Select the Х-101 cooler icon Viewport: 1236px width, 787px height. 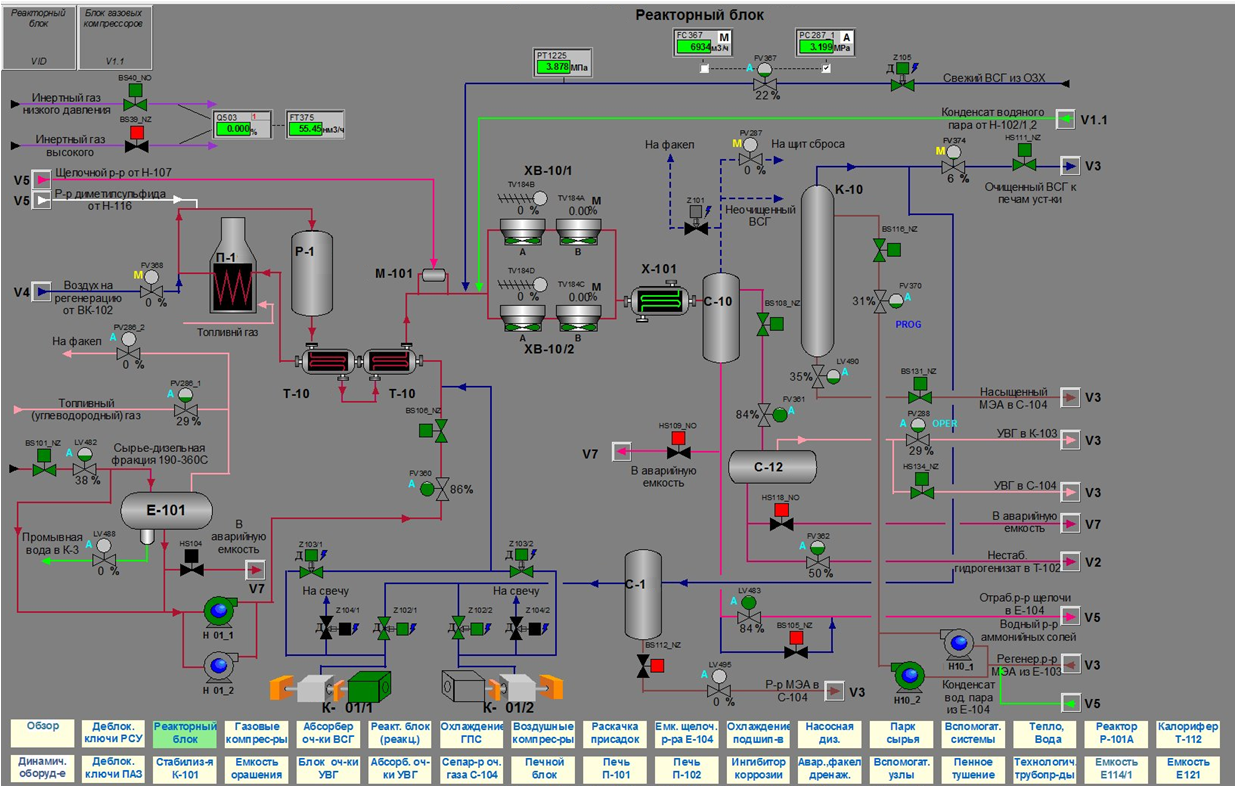click(657, 300)
